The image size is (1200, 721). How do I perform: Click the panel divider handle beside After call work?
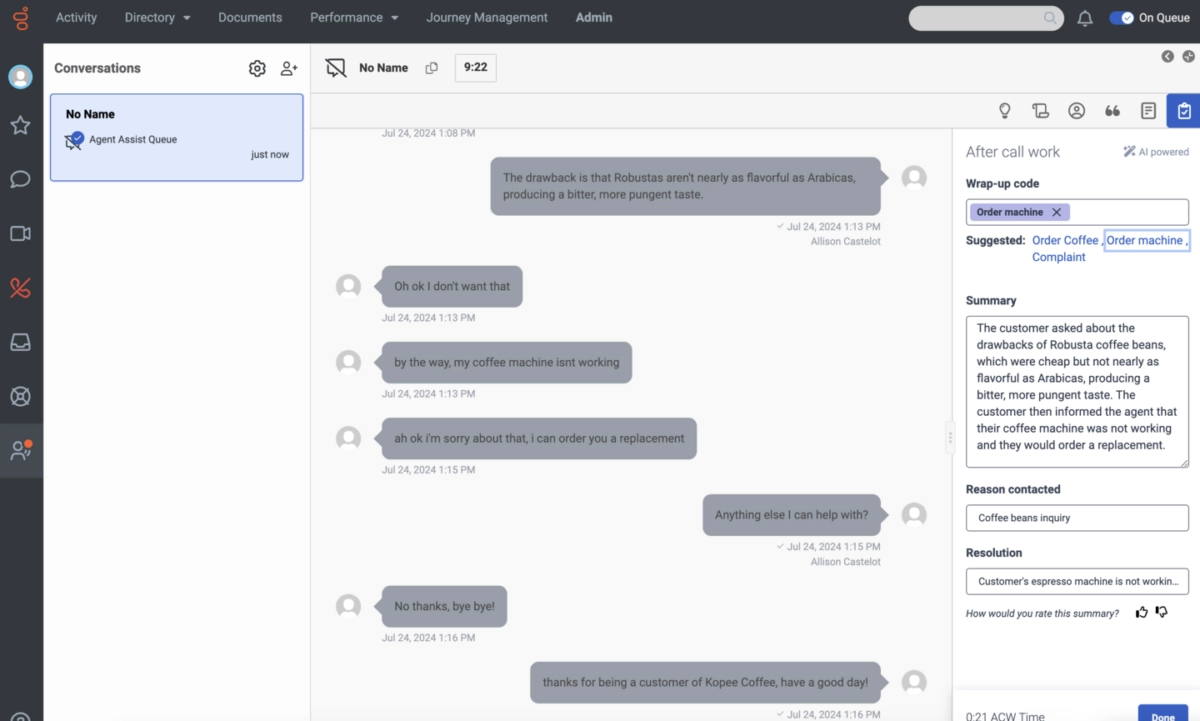pyautogui.click(x=950, y=439)
